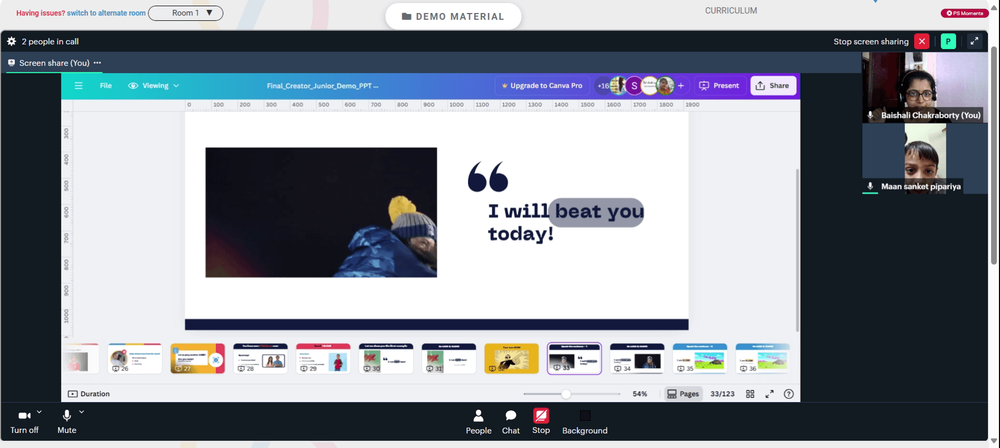The image size is (1000, 448).
Task: Click the Present button
Action: [719, 86]
